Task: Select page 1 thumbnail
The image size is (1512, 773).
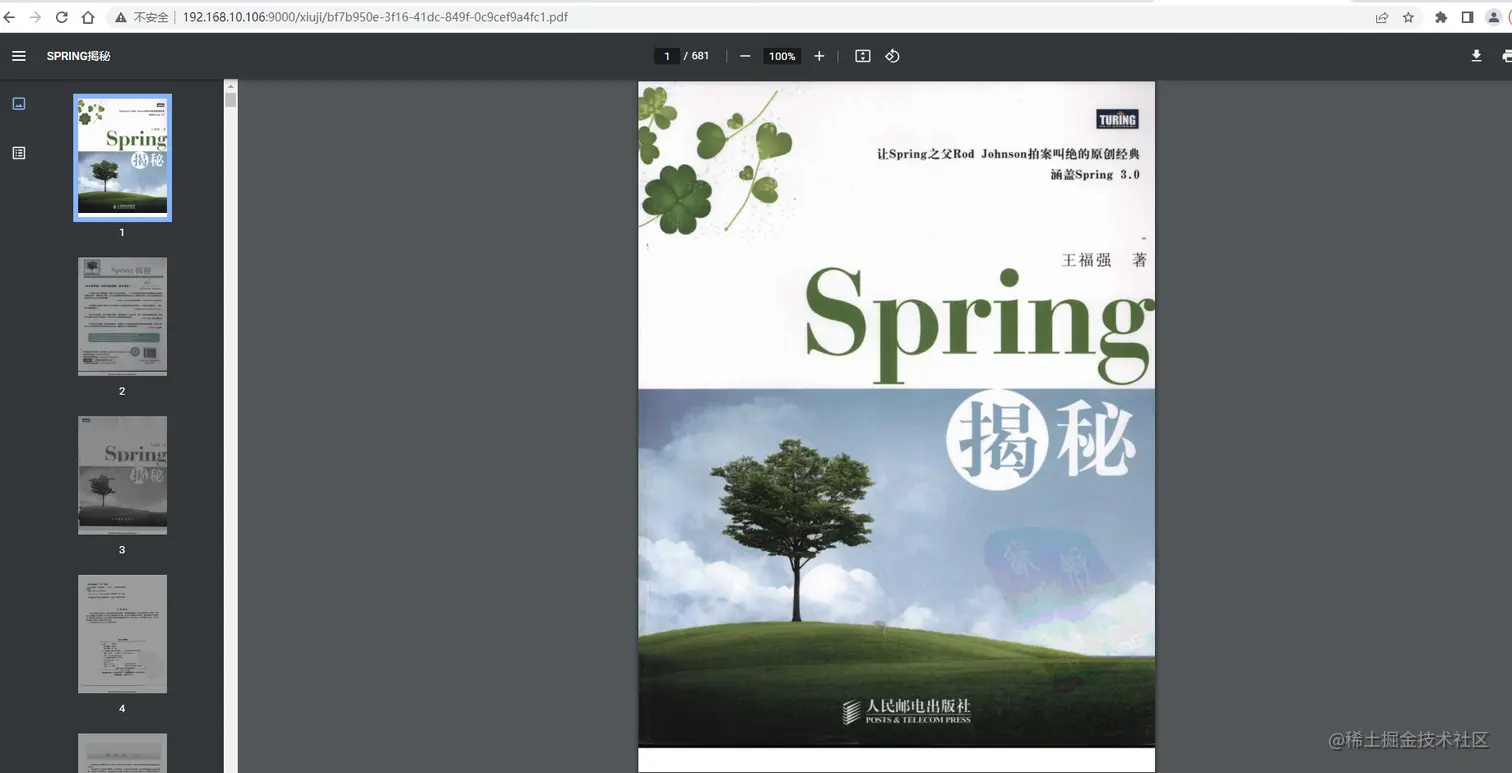Action: 122,158
